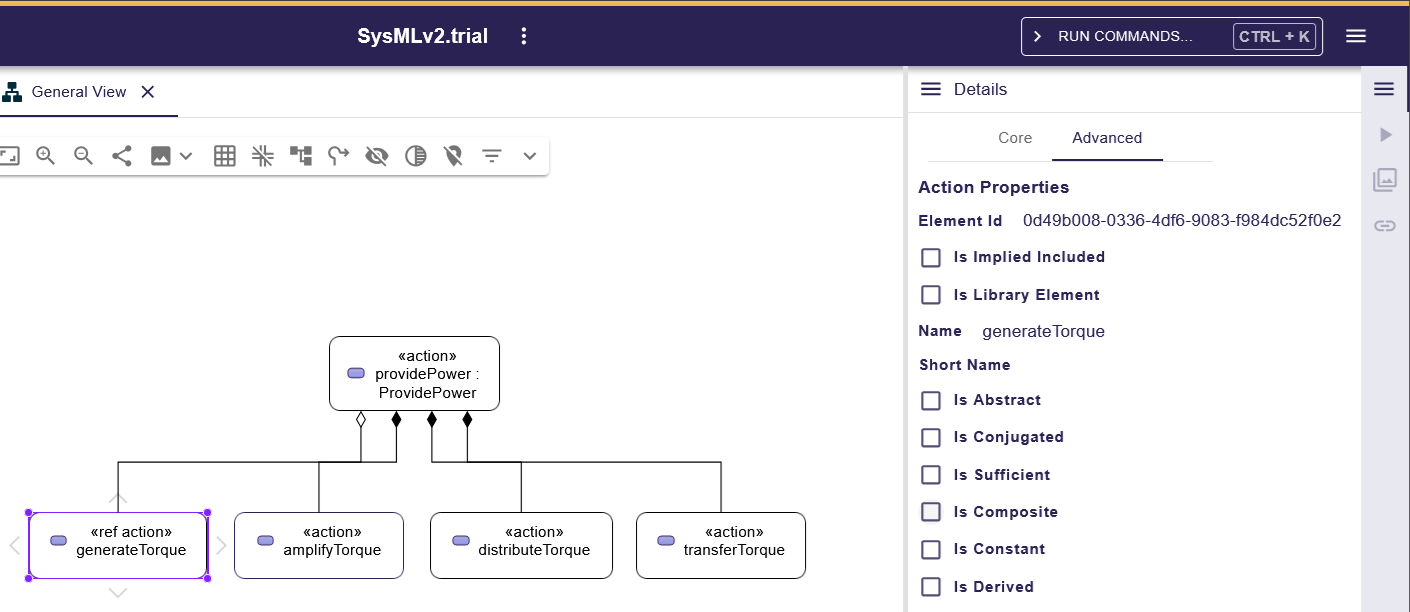
Task: Click the half-filled circle fade icon
Action: coord(415,156)
